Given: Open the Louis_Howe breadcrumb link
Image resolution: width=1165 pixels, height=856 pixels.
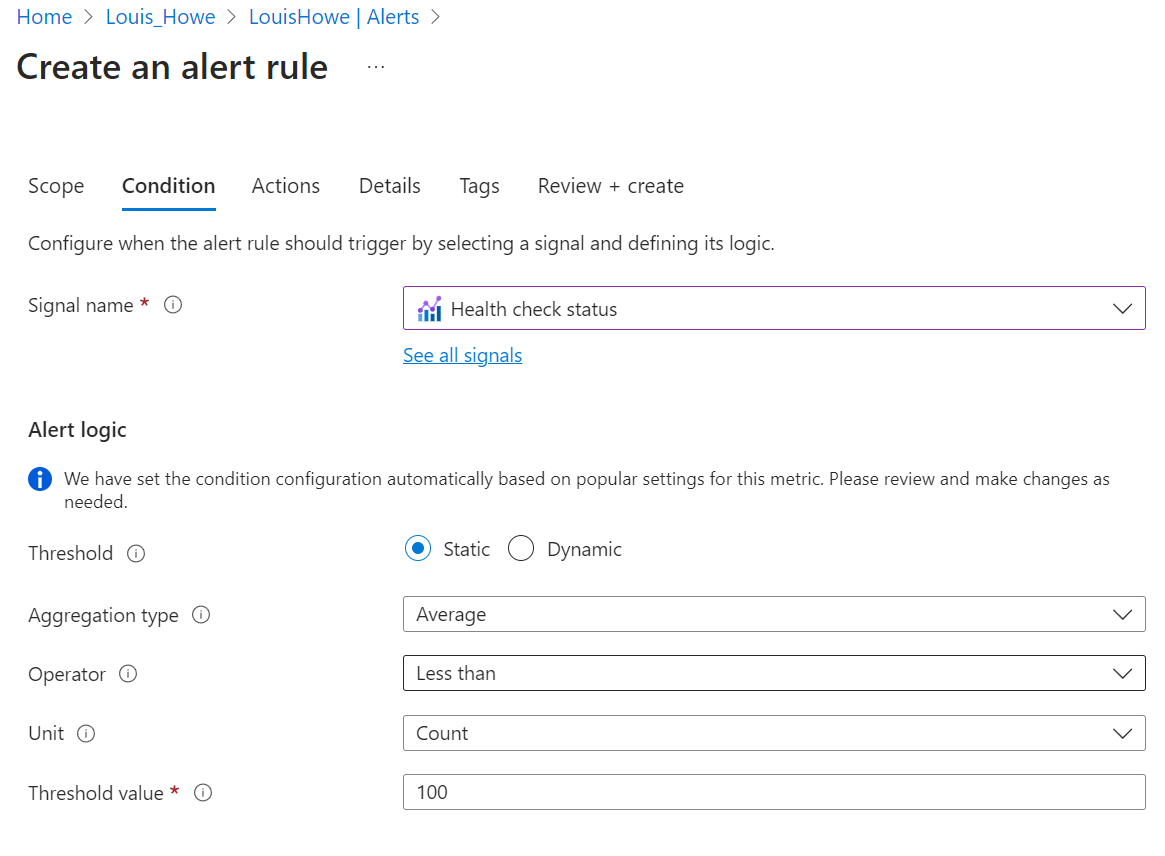Looking at the screenshot, I should 160,16.
